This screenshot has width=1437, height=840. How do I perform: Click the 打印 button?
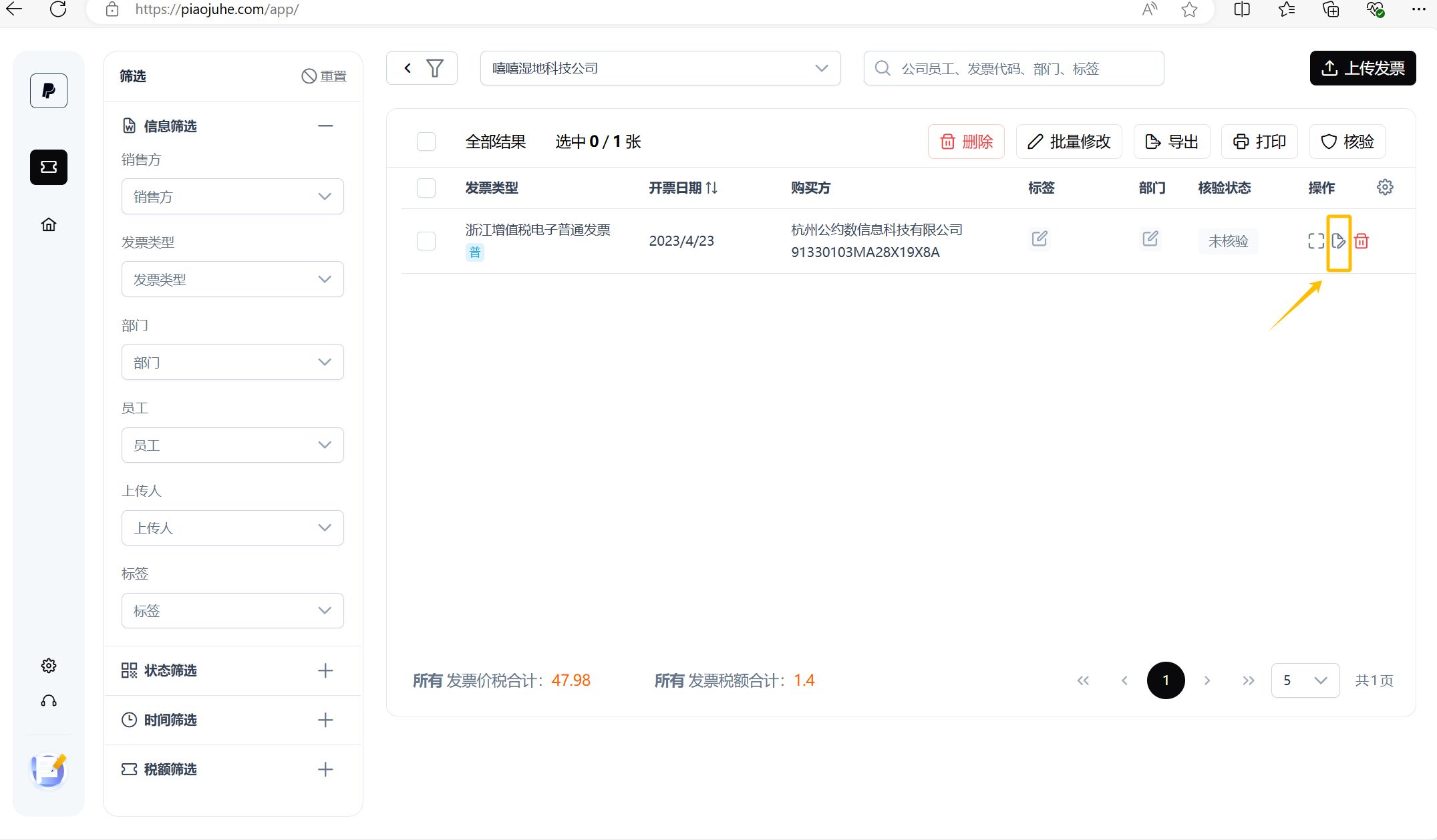coord(1259,142)
